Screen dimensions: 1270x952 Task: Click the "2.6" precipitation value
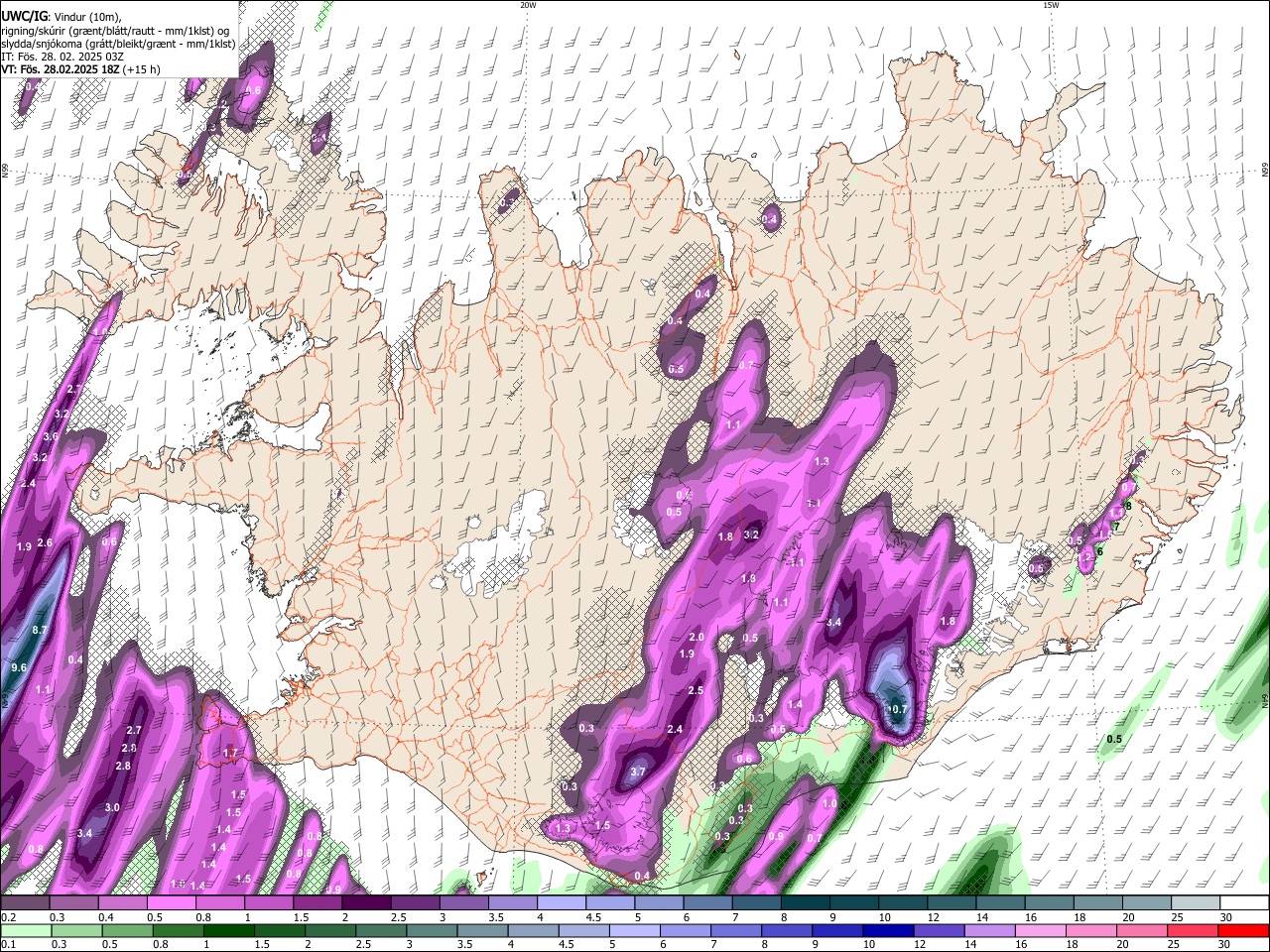(x=45, y=542)
